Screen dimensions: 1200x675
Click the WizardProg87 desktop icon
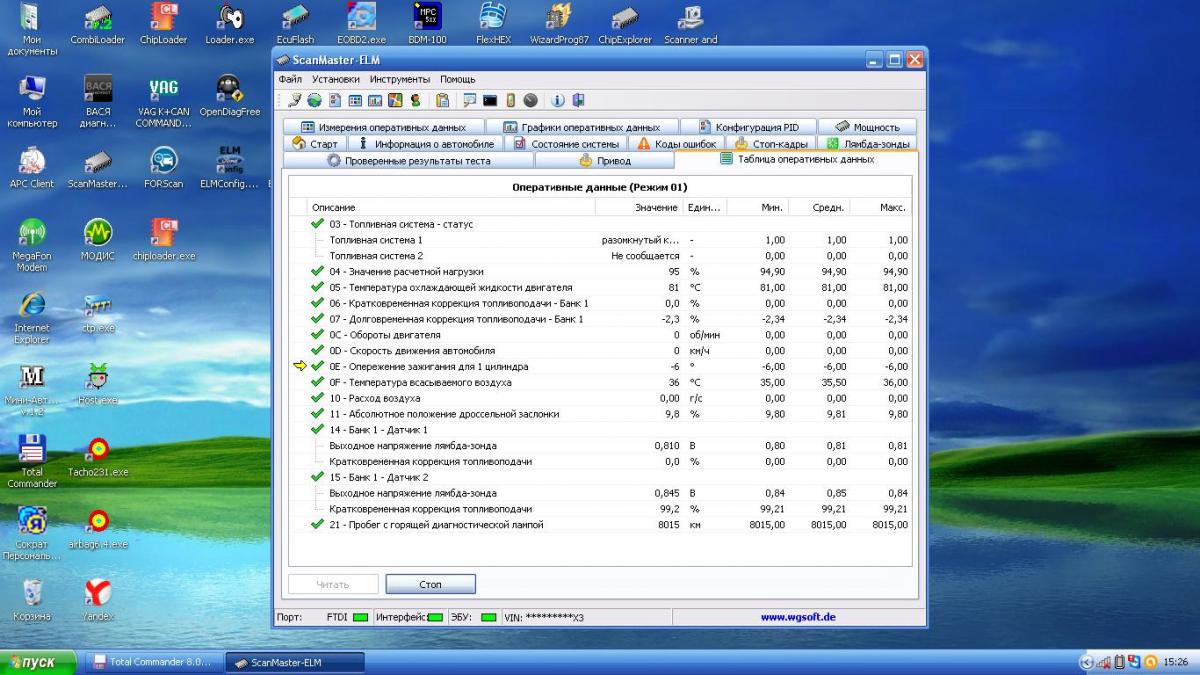click(x=558, y=25)
